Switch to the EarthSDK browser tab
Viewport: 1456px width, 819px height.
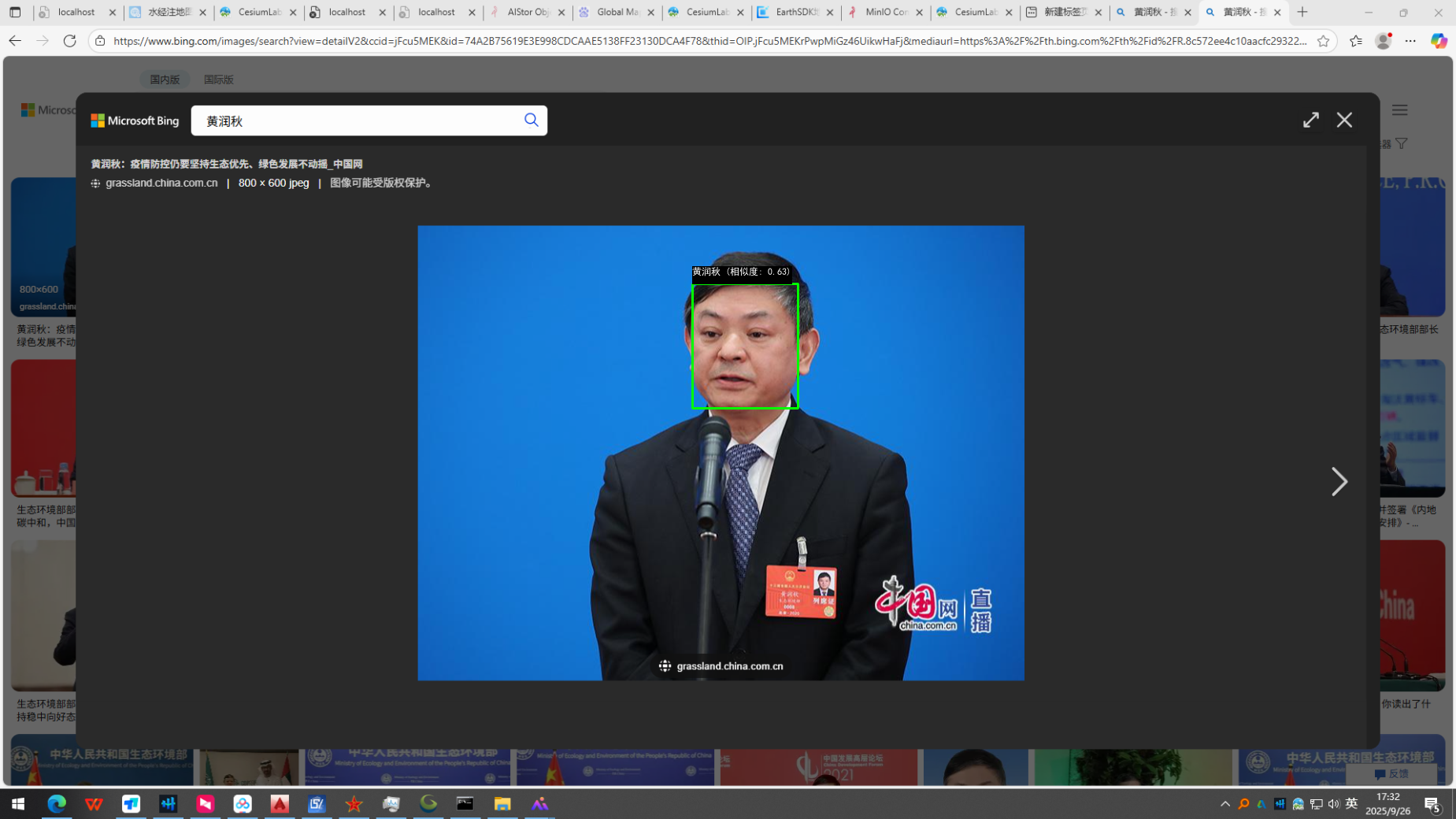click(x=795, y=13)
